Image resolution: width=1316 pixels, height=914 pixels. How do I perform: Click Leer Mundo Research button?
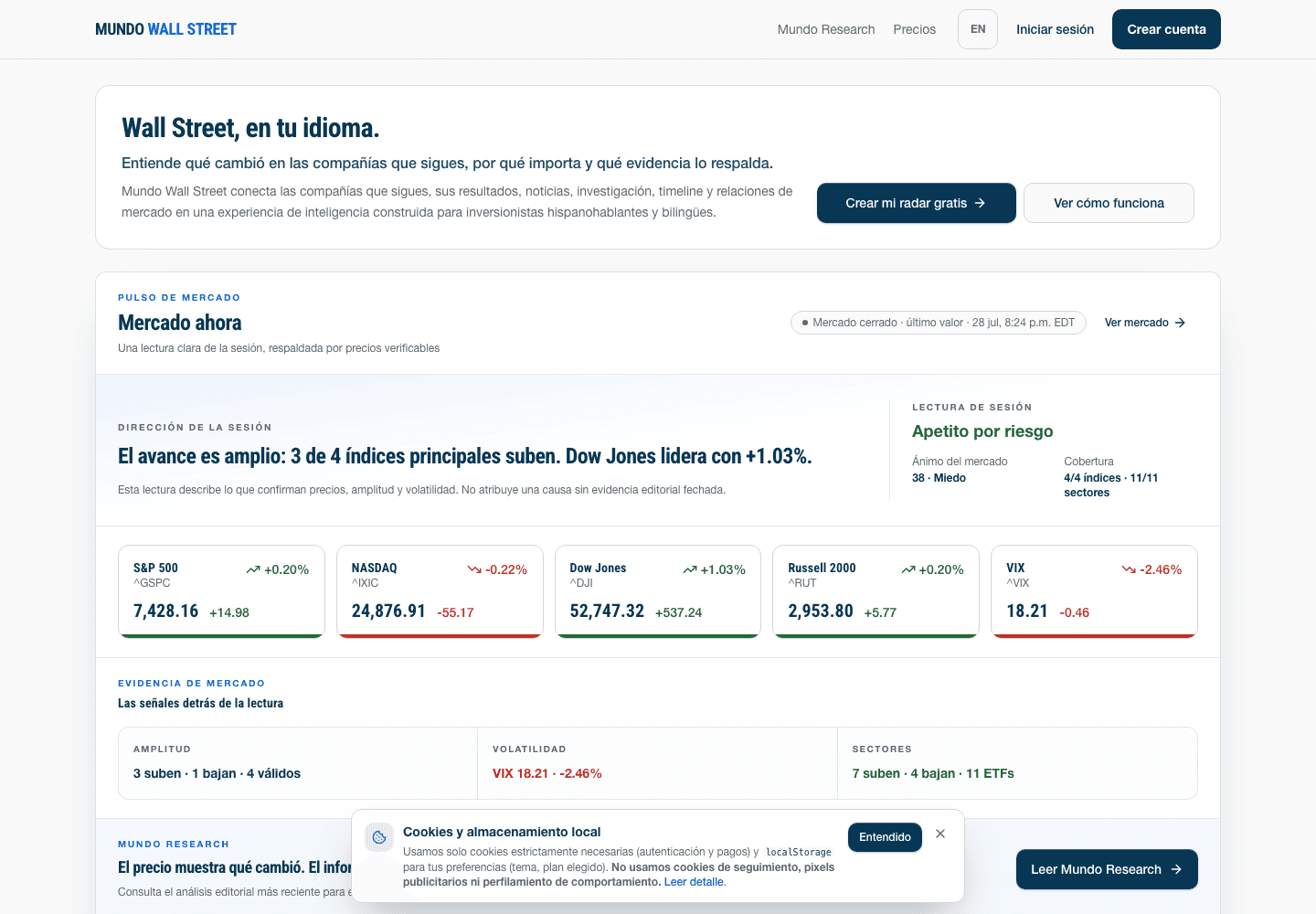click(1107, 869)
